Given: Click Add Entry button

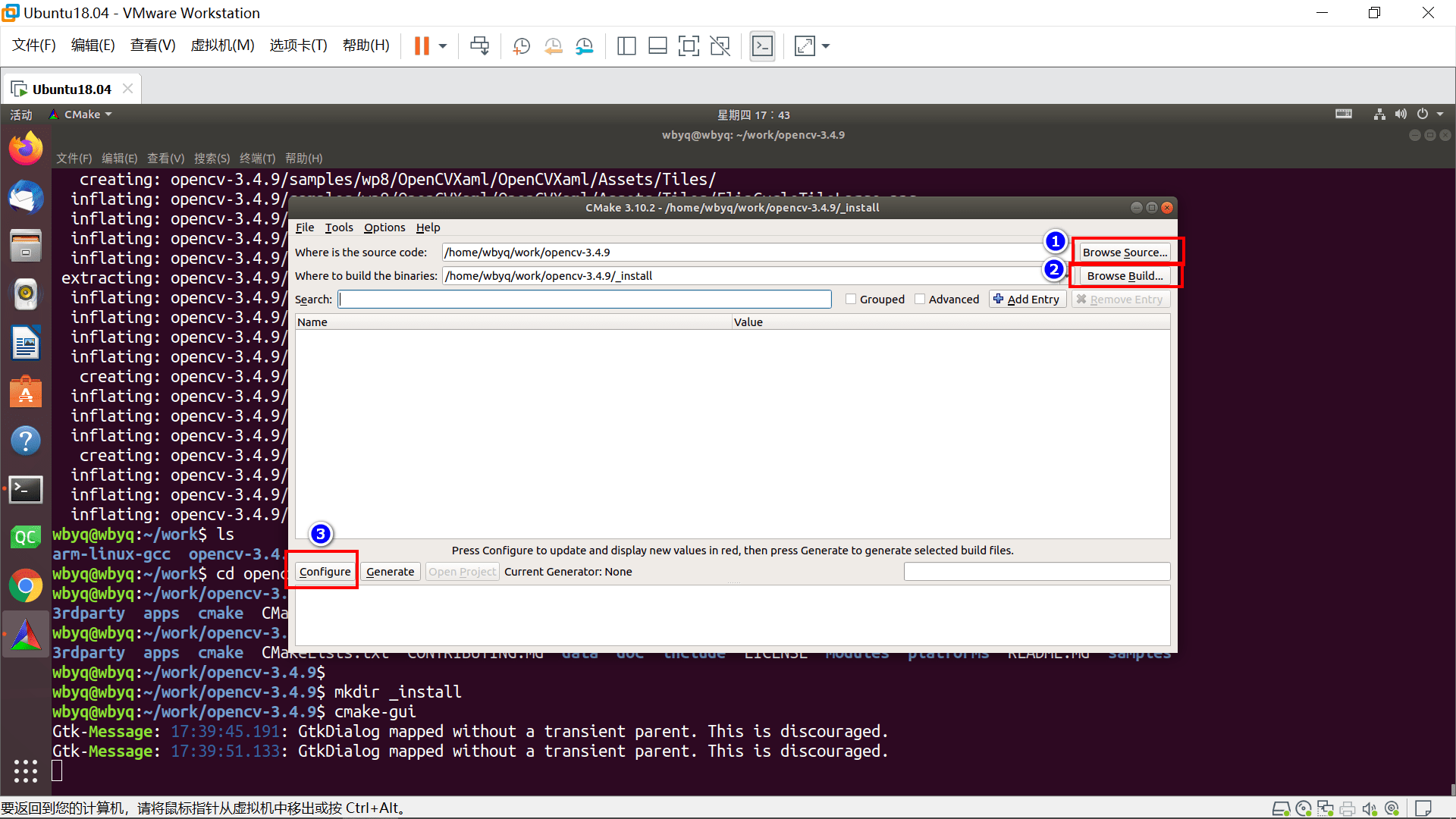Looking at the screenshot, I should 1028,300.
